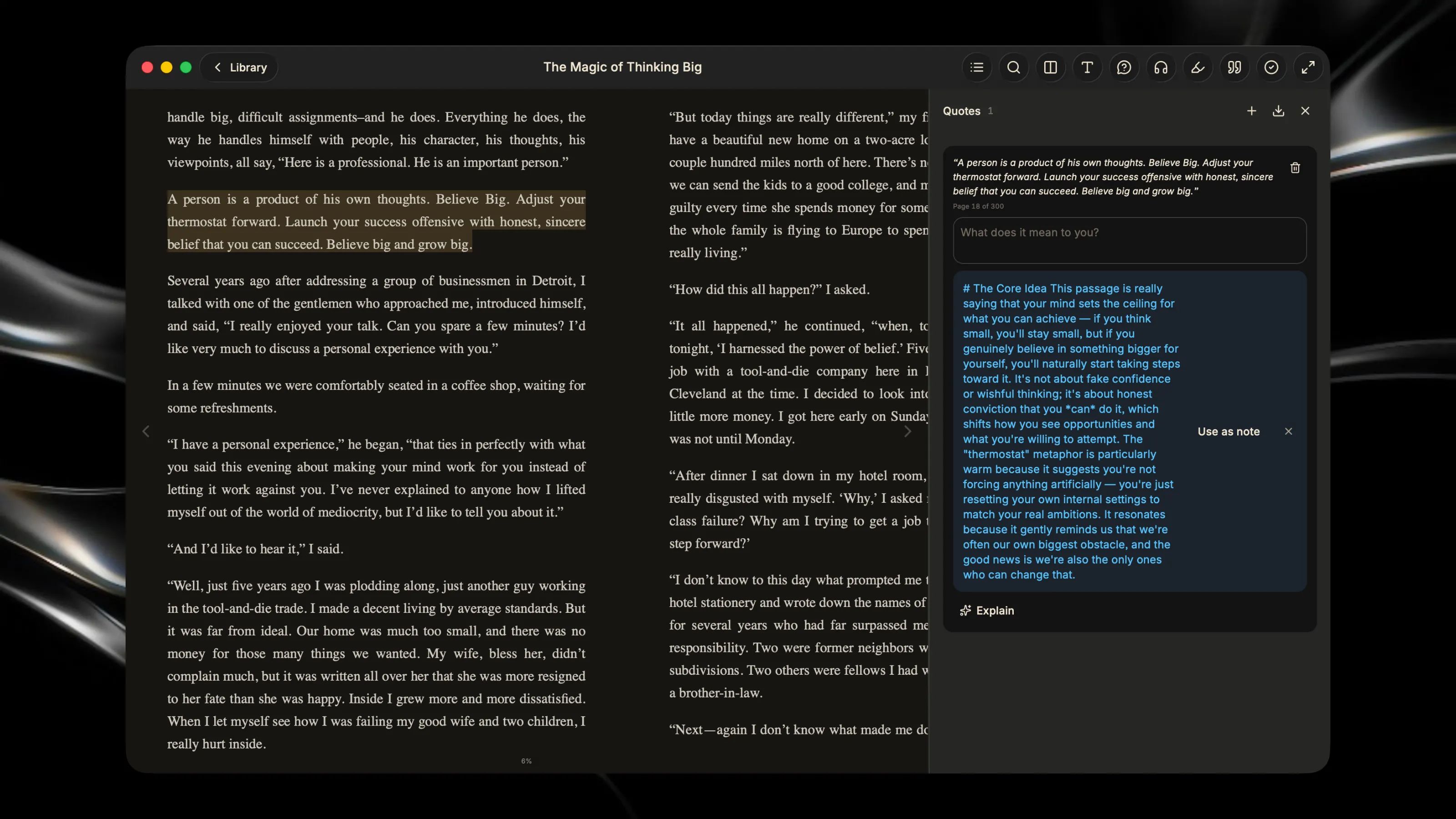
Task: Export quotes with the download icon
Action: (x=1279, y=111)
